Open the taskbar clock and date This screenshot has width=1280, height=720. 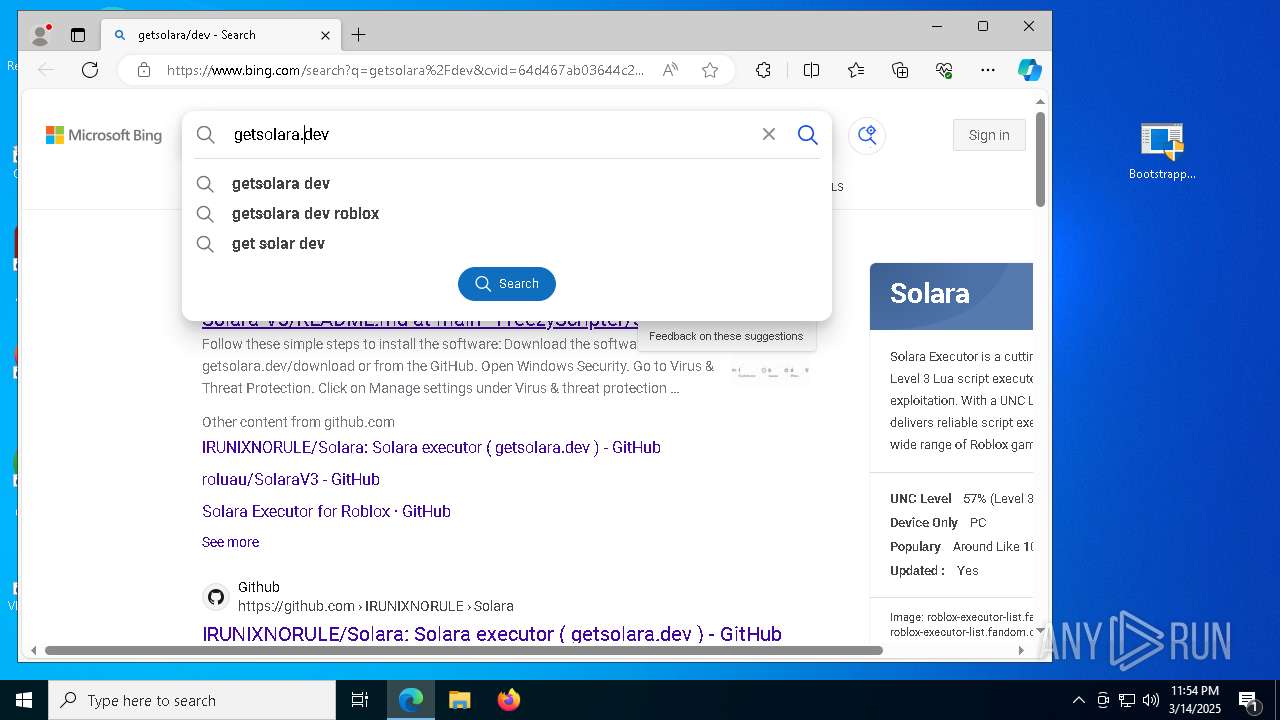tap(1195, 700)
